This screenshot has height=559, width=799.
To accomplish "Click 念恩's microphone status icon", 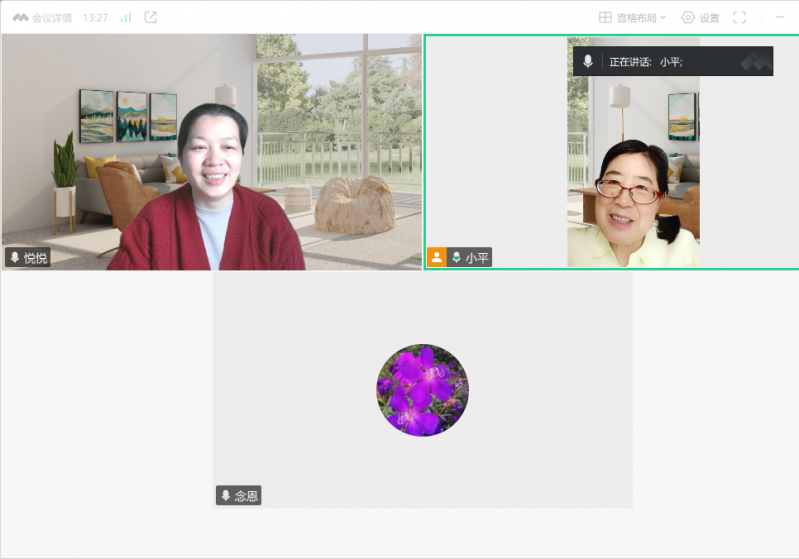I will pyautogui.click(x=226, y=496).
